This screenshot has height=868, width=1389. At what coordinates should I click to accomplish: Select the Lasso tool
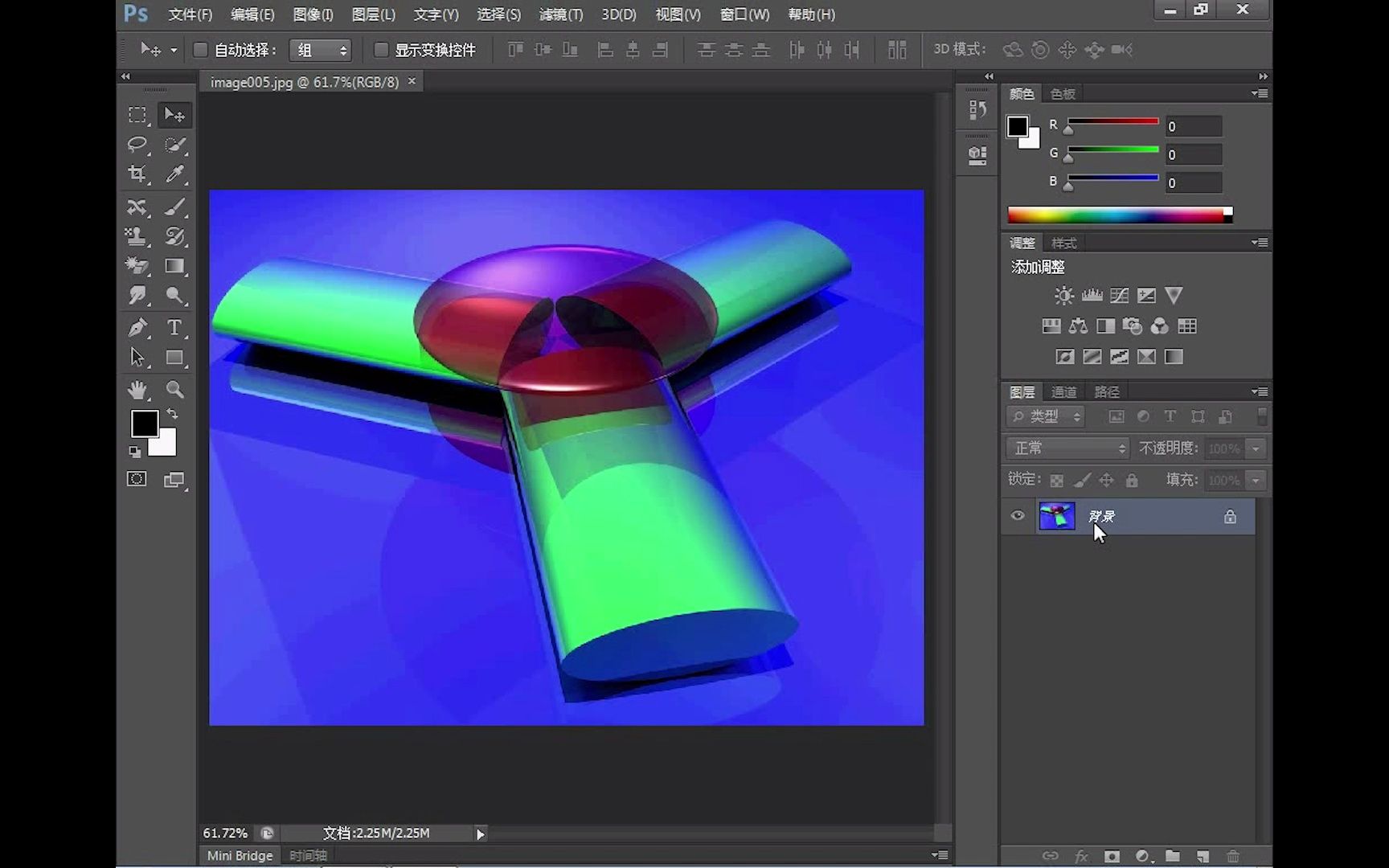[137, 145]
